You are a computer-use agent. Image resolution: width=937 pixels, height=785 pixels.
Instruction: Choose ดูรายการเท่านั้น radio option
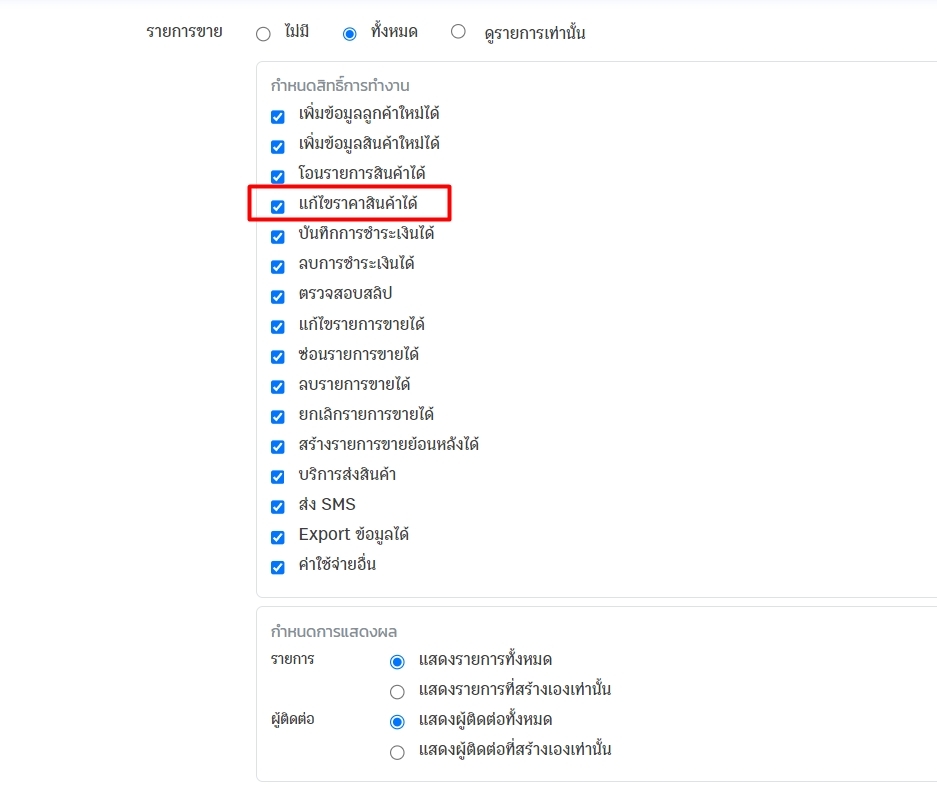[x=458, y=32]
